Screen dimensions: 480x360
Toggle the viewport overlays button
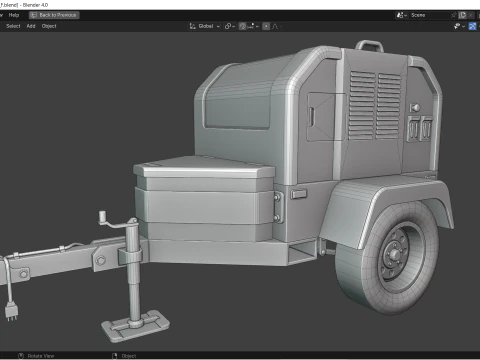point(472,26)
